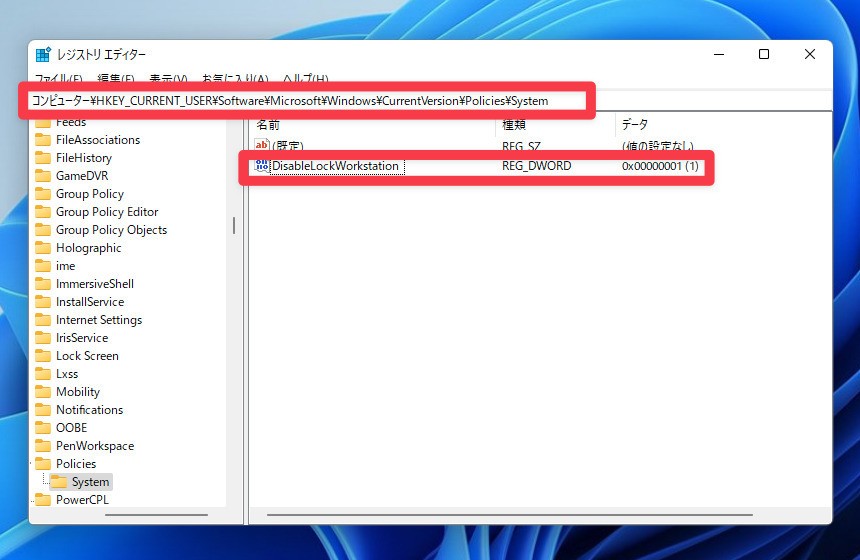
Task: Click the FileAssociations folder icon
Action: click(43, 140)
